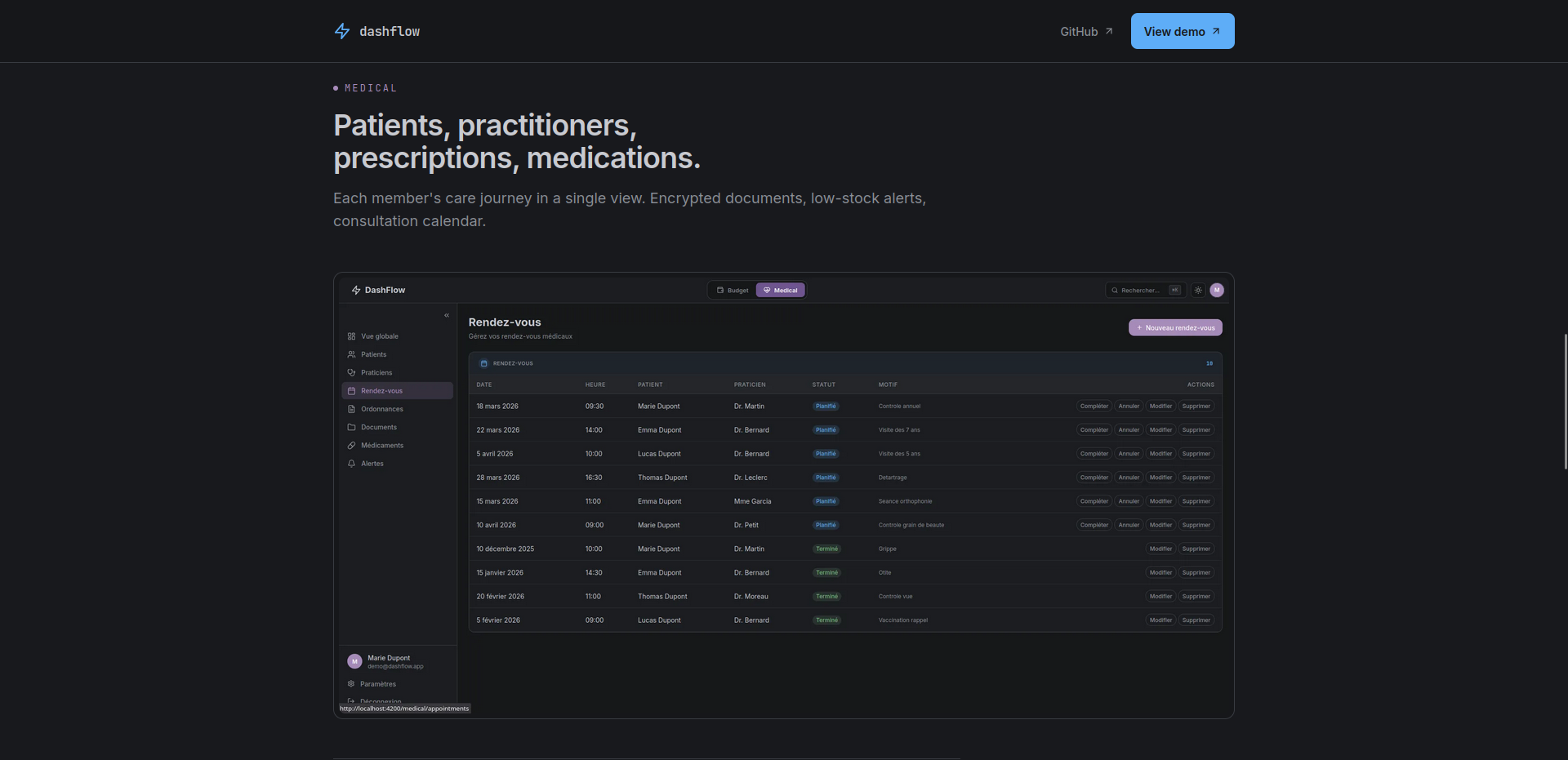This screenshot has height=760, width=1568.
Task: Click the Detartrage motif cell
Action: click(x=893, y=478)
